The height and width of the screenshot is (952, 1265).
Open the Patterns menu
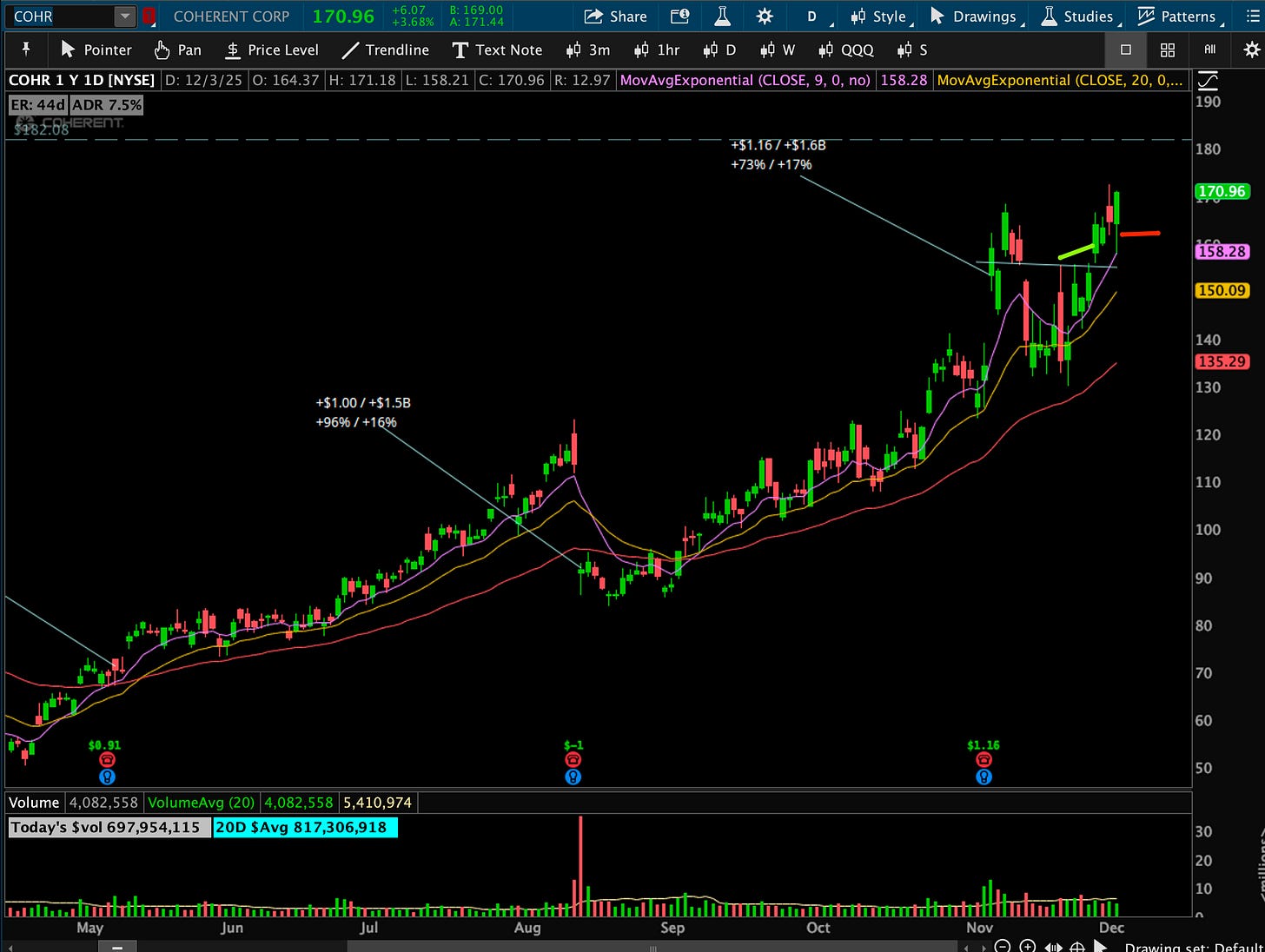(x=1179, y=16)
